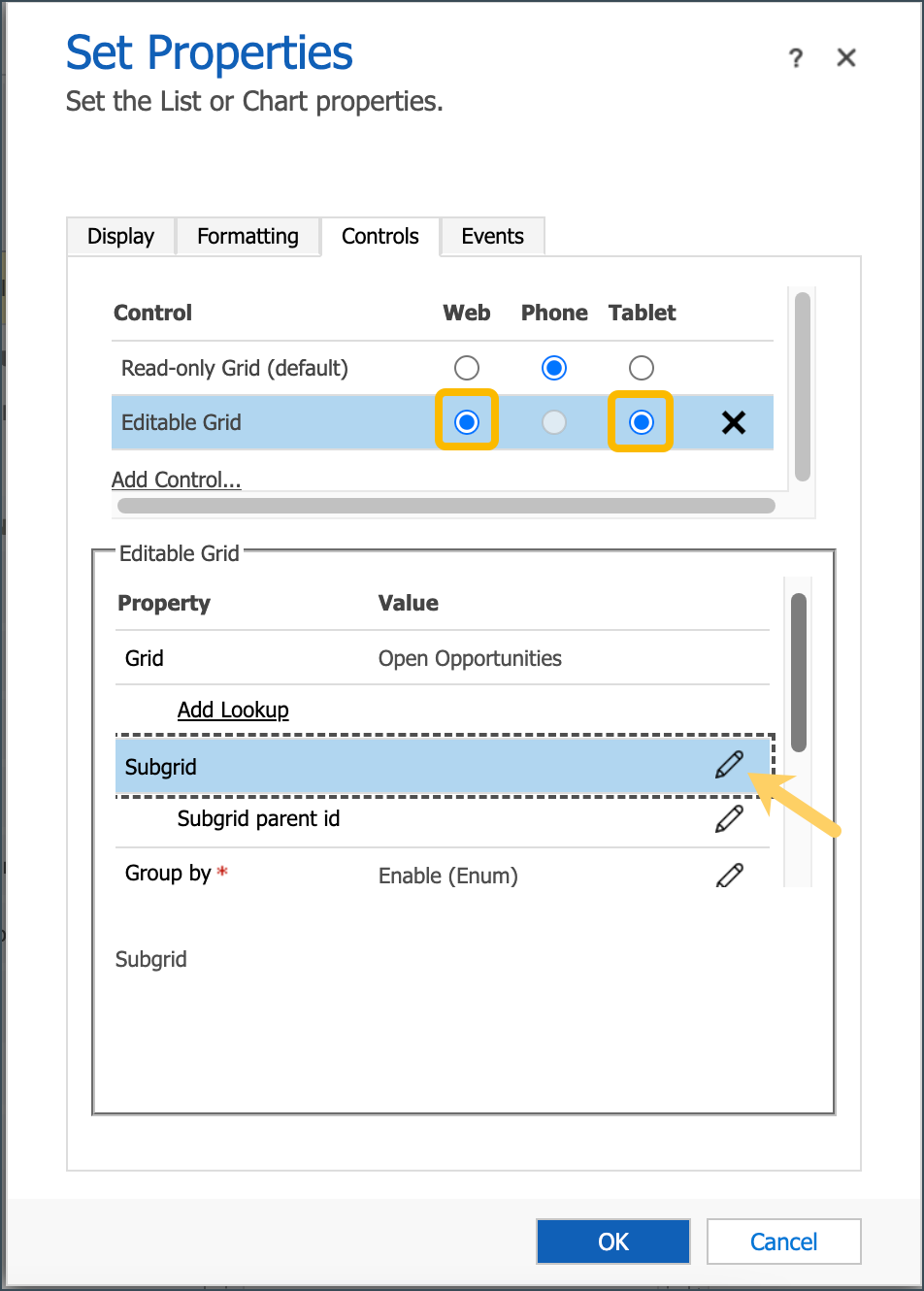Dismiss the dialog with Cancel
This screenshot has width=924, height=1291.
pos(784,1241)
